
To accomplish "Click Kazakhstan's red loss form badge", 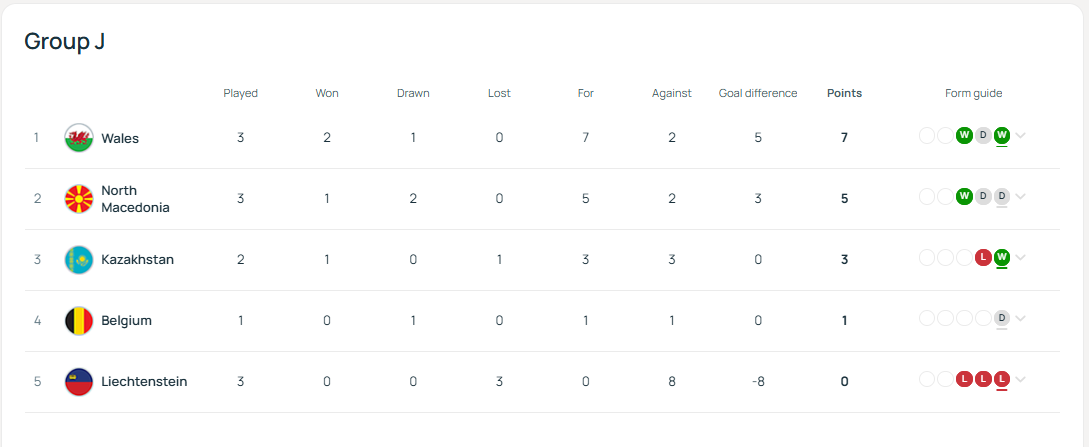I will pos(983,258).
